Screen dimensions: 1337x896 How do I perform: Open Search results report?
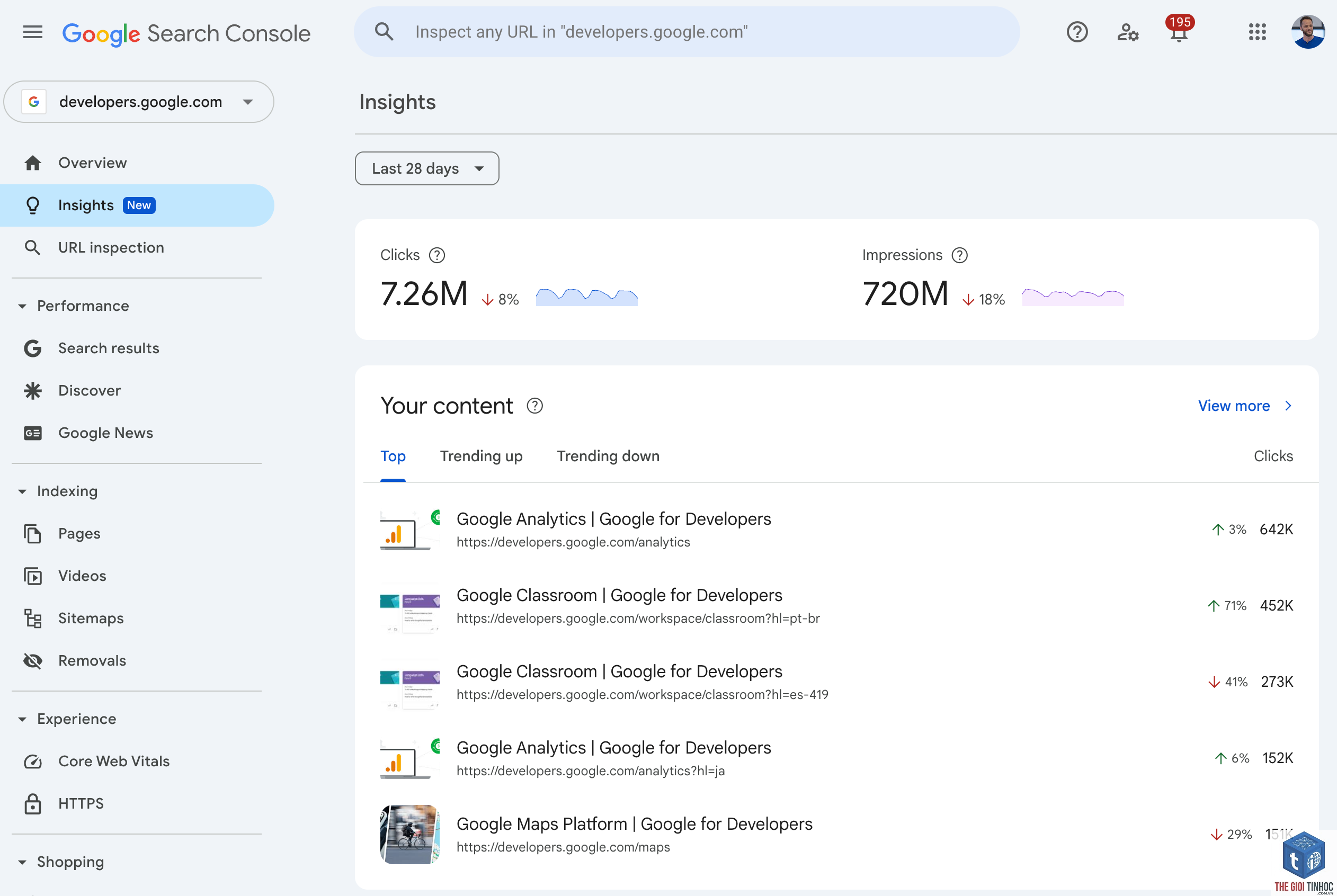[x=137, y=348]
